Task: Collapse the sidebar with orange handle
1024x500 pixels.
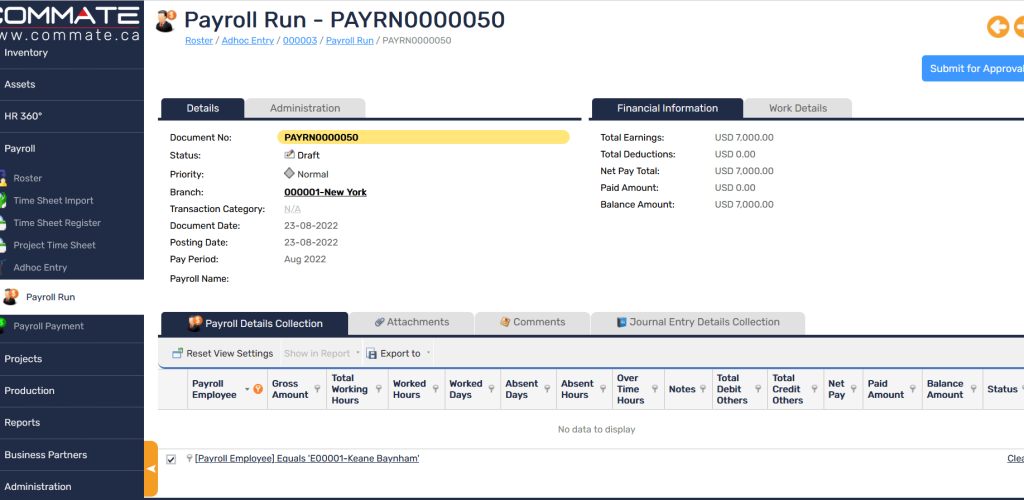Action: click(151, 469)
